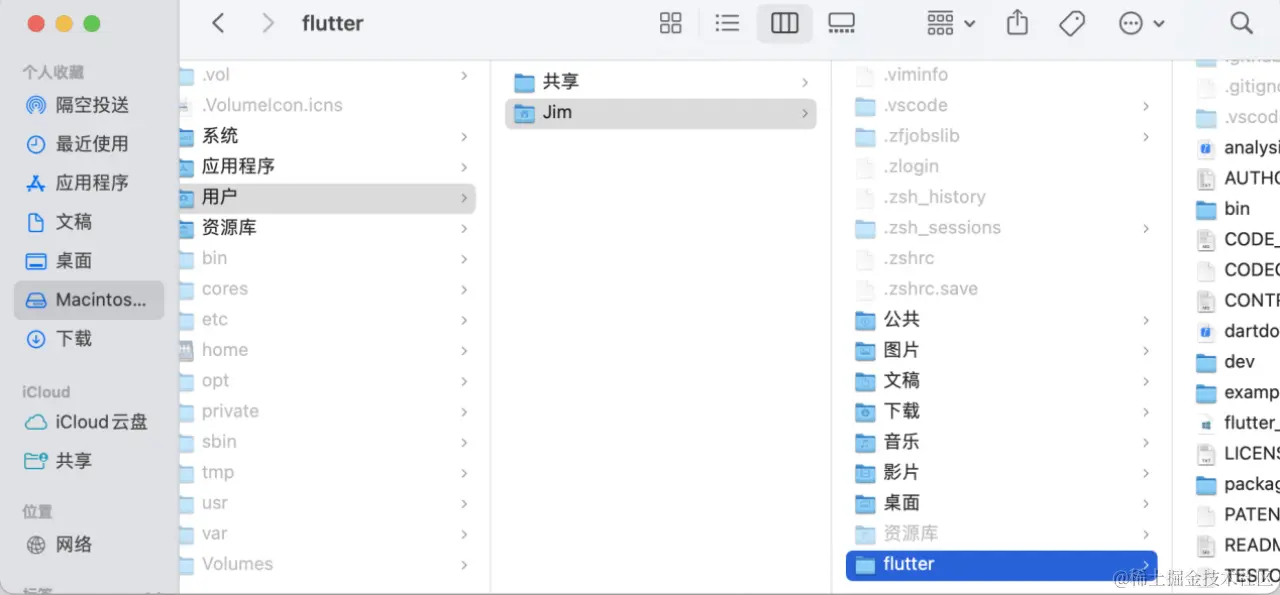Viewport: 1280px width, 595px height.
Task: Select the 资源库 folder in Jim column
Action: [1001, 534]
